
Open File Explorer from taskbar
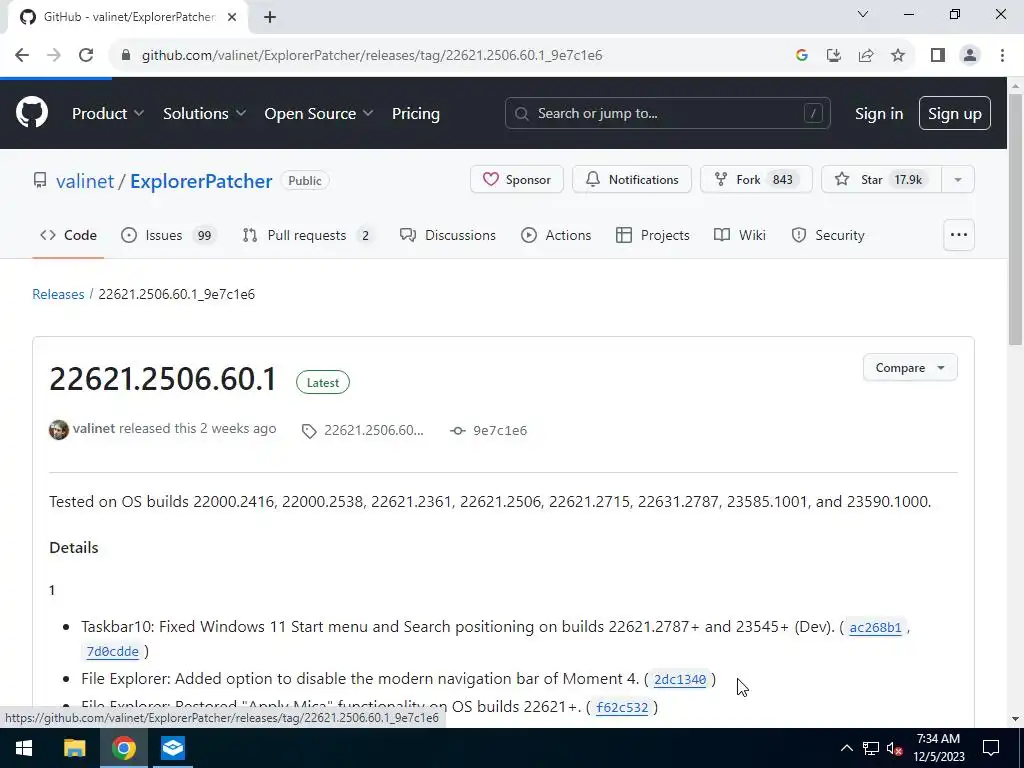(x=74, y=748)
